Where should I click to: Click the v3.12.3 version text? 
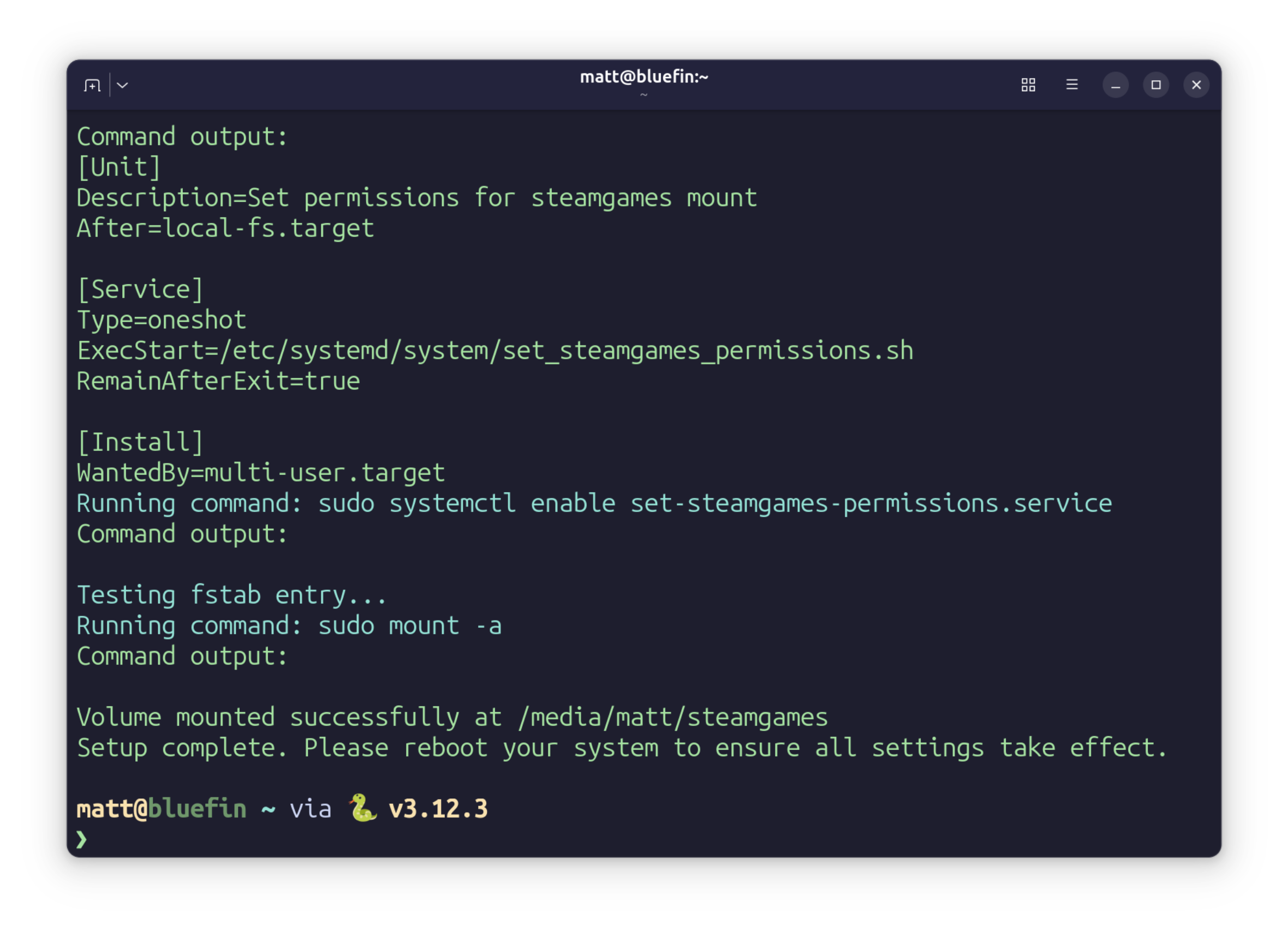[438, 809]
